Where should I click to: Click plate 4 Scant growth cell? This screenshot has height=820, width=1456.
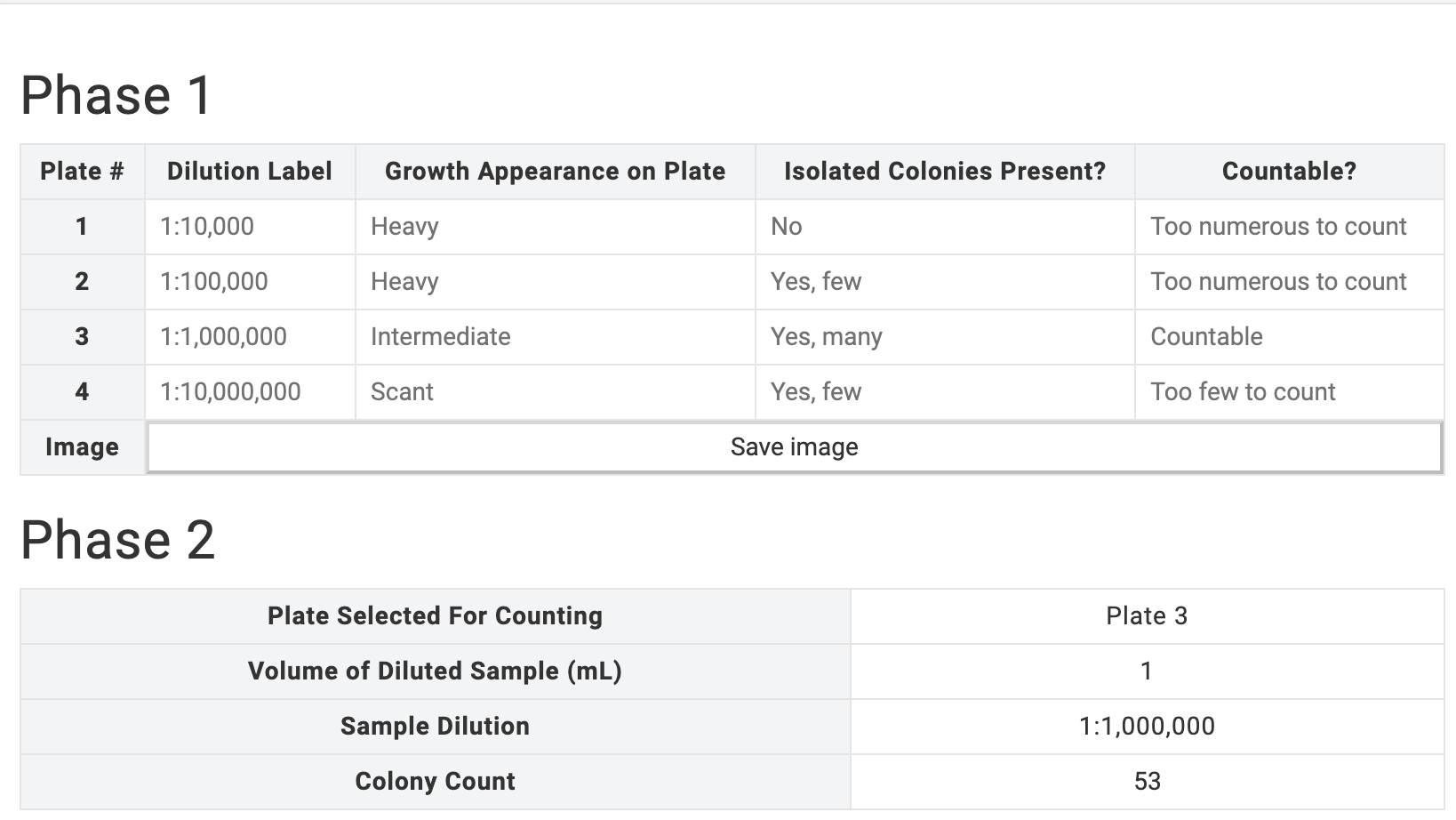pyautogui.click(x=555, y=392)
